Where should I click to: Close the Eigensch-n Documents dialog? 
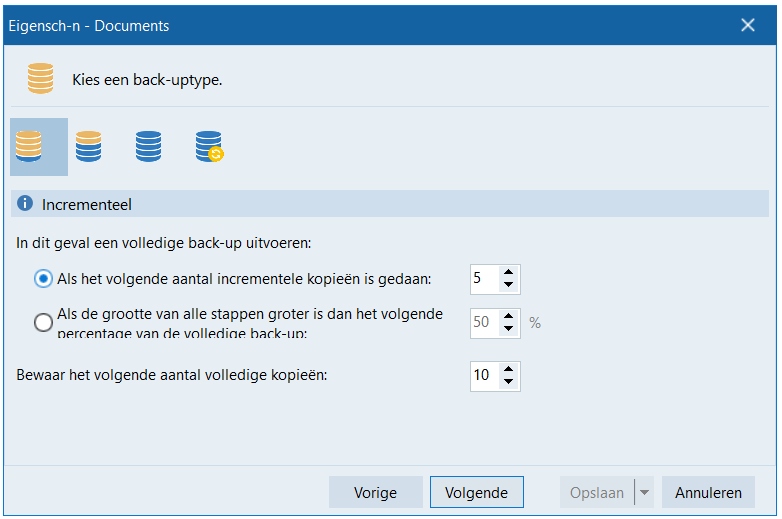tap(747, 25)
